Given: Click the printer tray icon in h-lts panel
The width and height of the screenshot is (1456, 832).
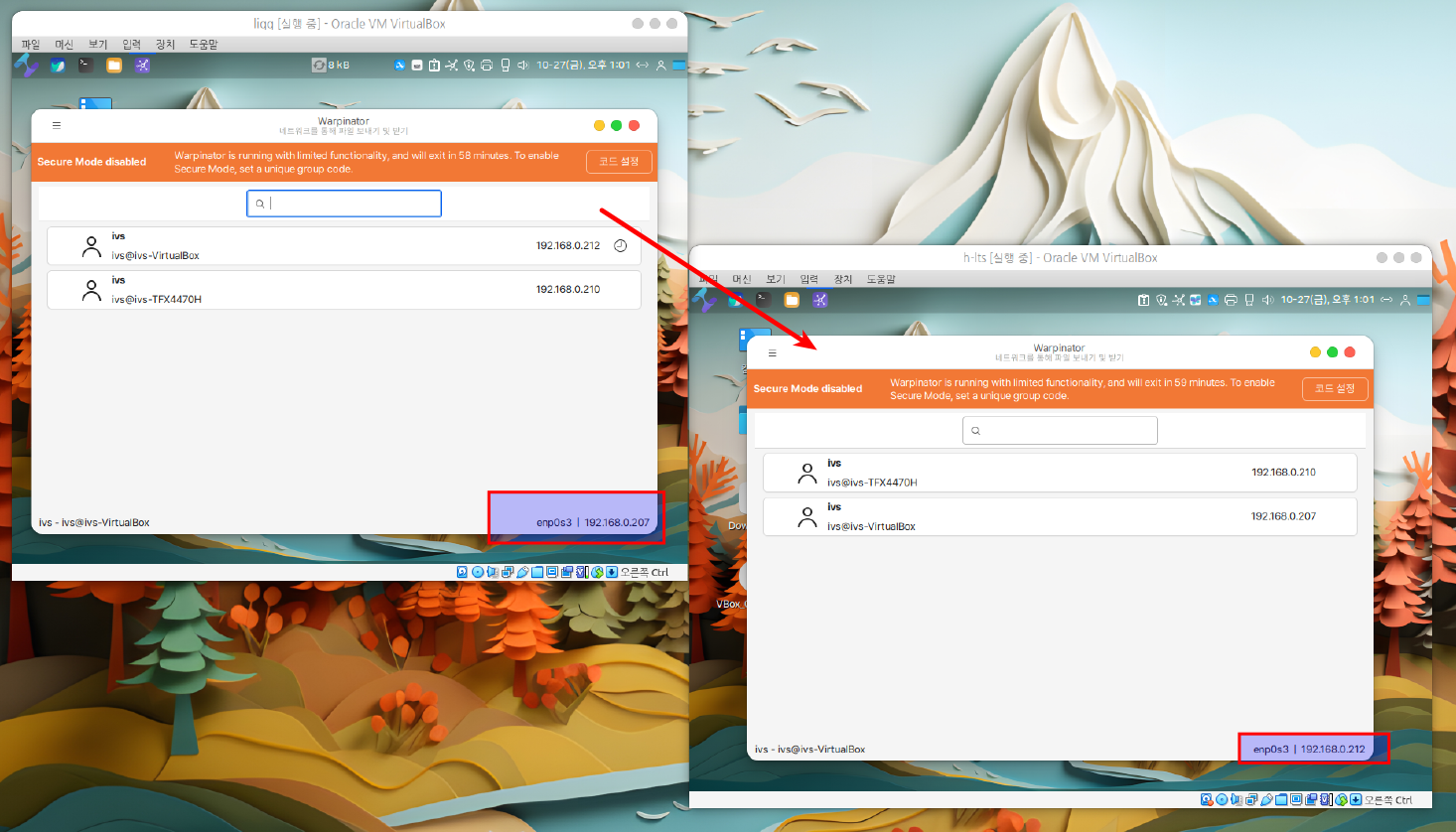Looking at the screenshot, I should 1231,300.
